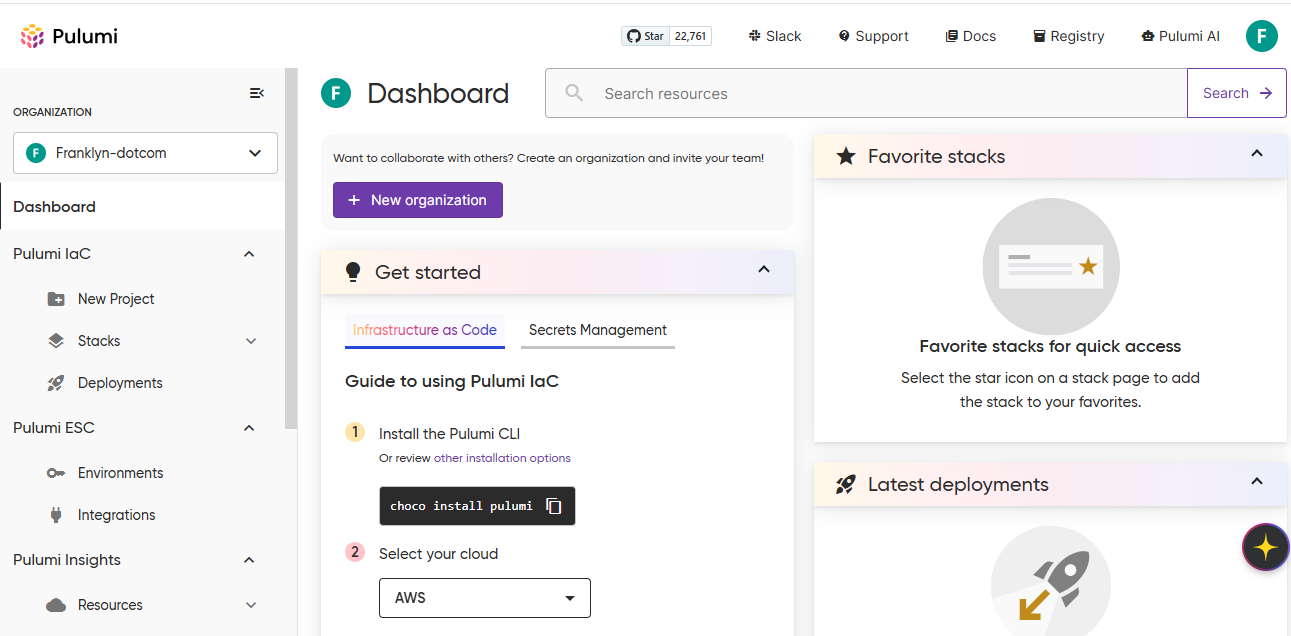Viewport: 1291px width, 636px height.
Task: Click the Resources cloud icon
Action: point(57,605)
